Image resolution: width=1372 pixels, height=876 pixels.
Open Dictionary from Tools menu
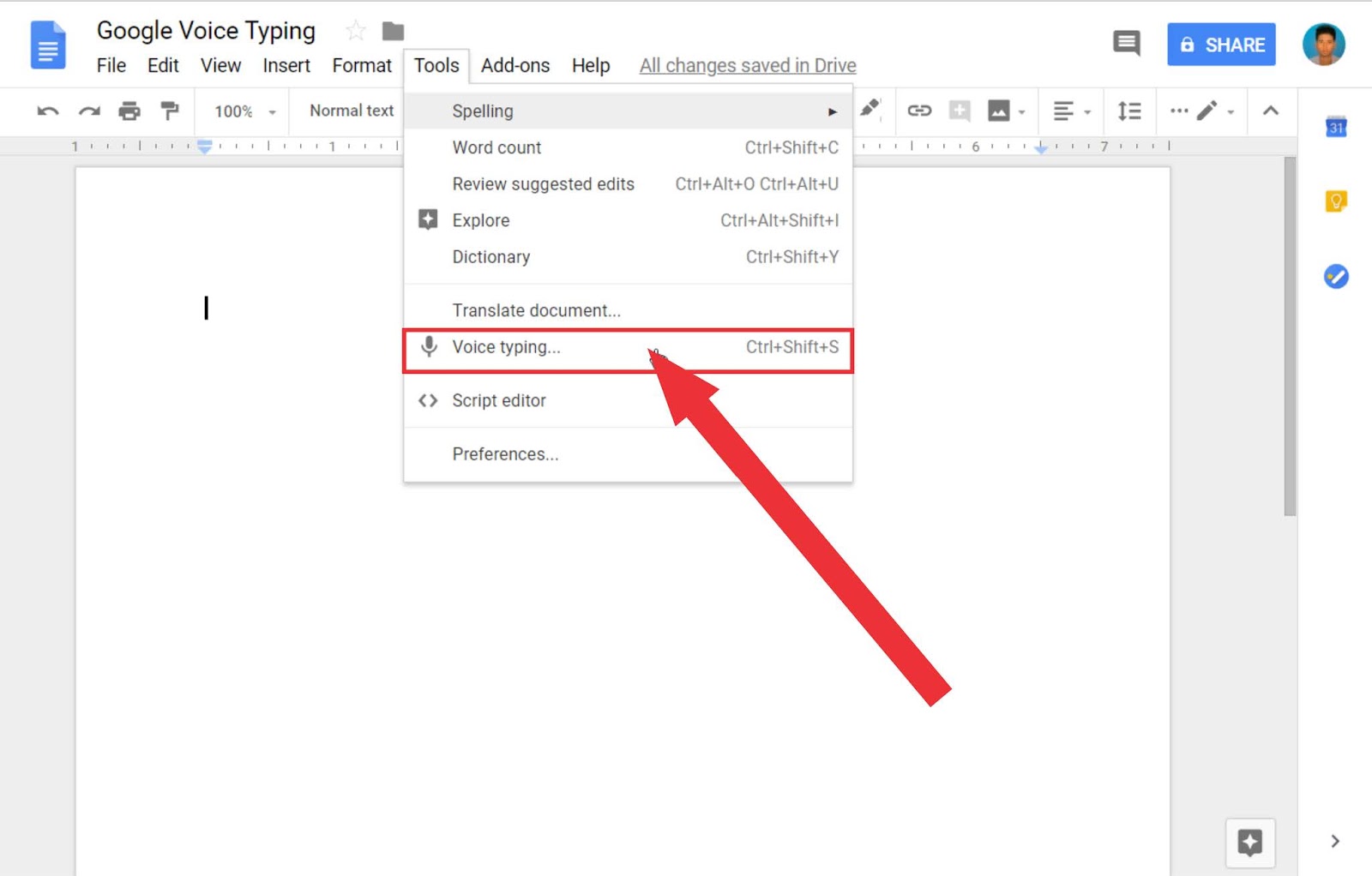pyautogui.click(x=628, y=257)
